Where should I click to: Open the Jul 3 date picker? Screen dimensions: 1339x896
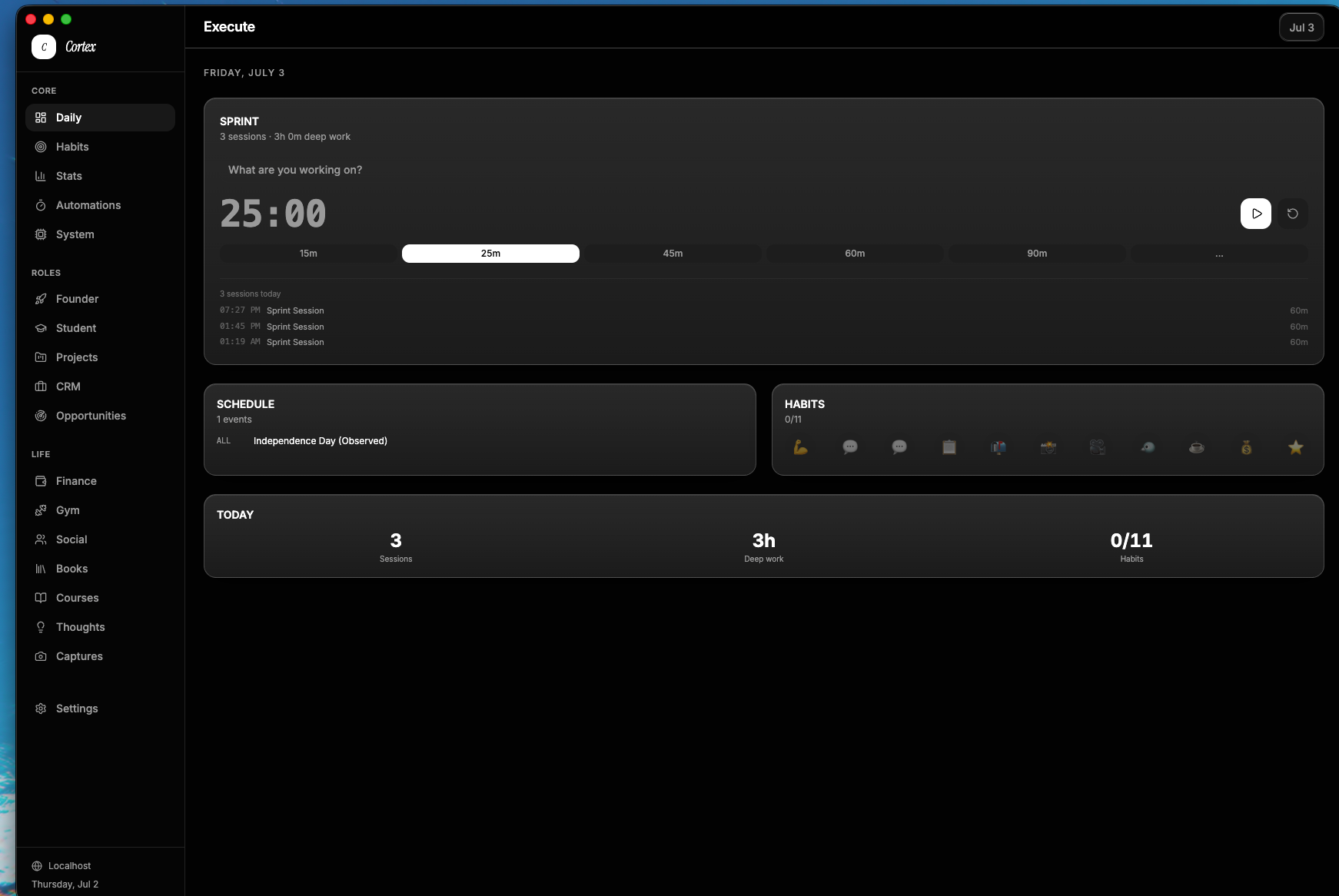pyautogui.click(x=1301, y=27)
